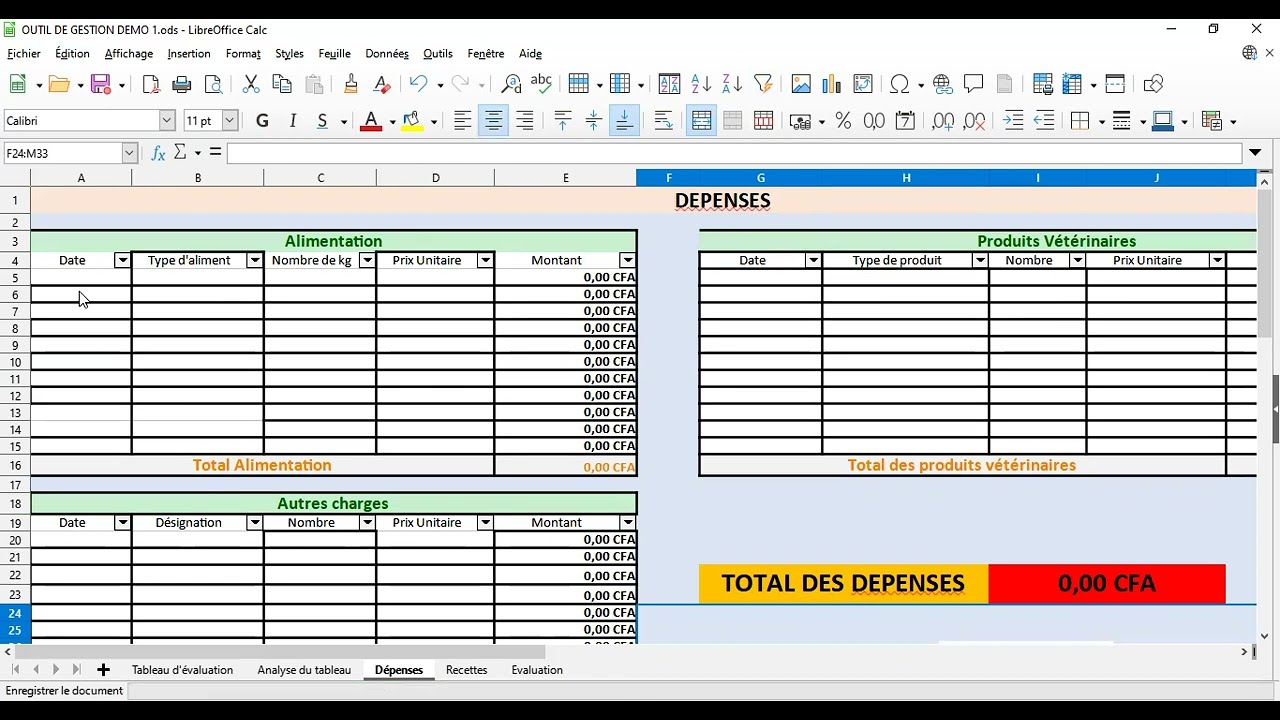Open print preview
This screenshot has height=720, width=1280.
213,84
